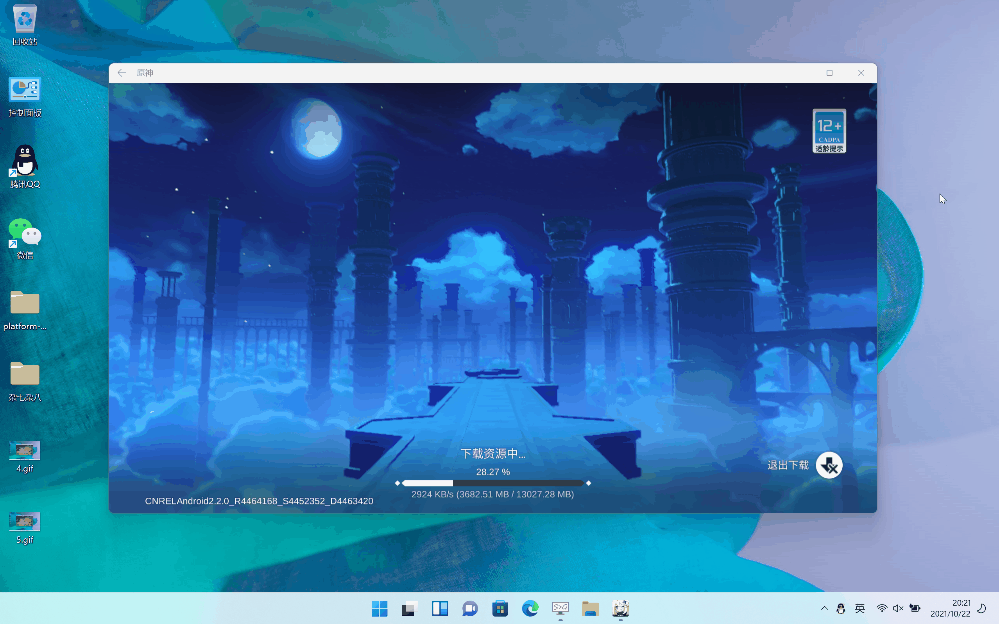Open Microsoft Store from the taskbar
Image resolution: width=999 pixels, height=624 pixels.
tap(499, 607)
